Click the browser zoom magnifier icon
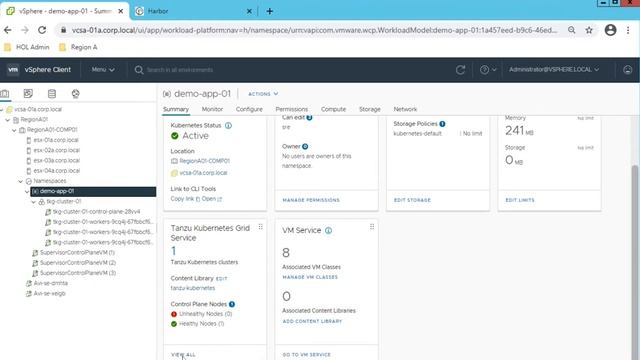 [x=572, y=30]
